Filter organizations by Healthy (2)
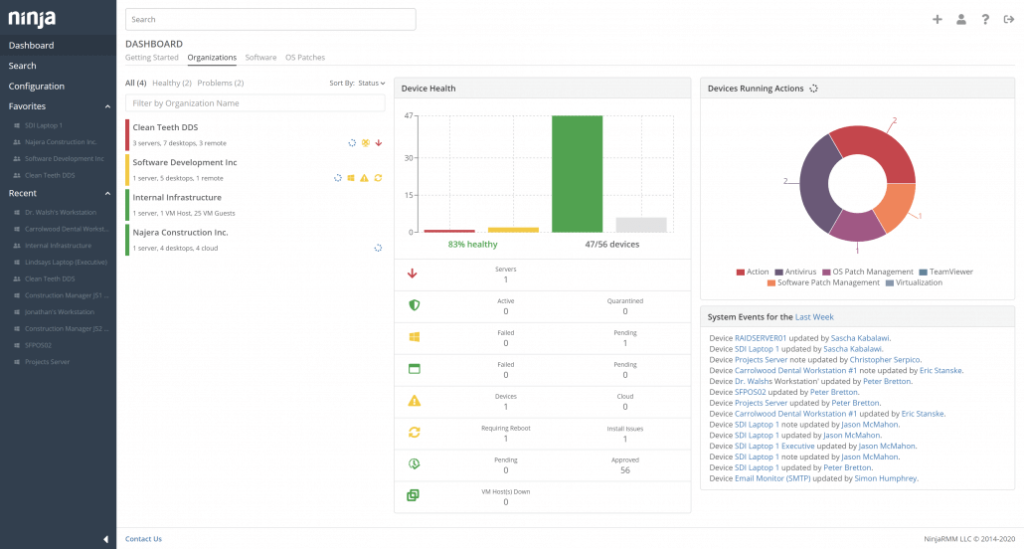This screenshot has width=1024, height=549. click(x=172, y=83)
